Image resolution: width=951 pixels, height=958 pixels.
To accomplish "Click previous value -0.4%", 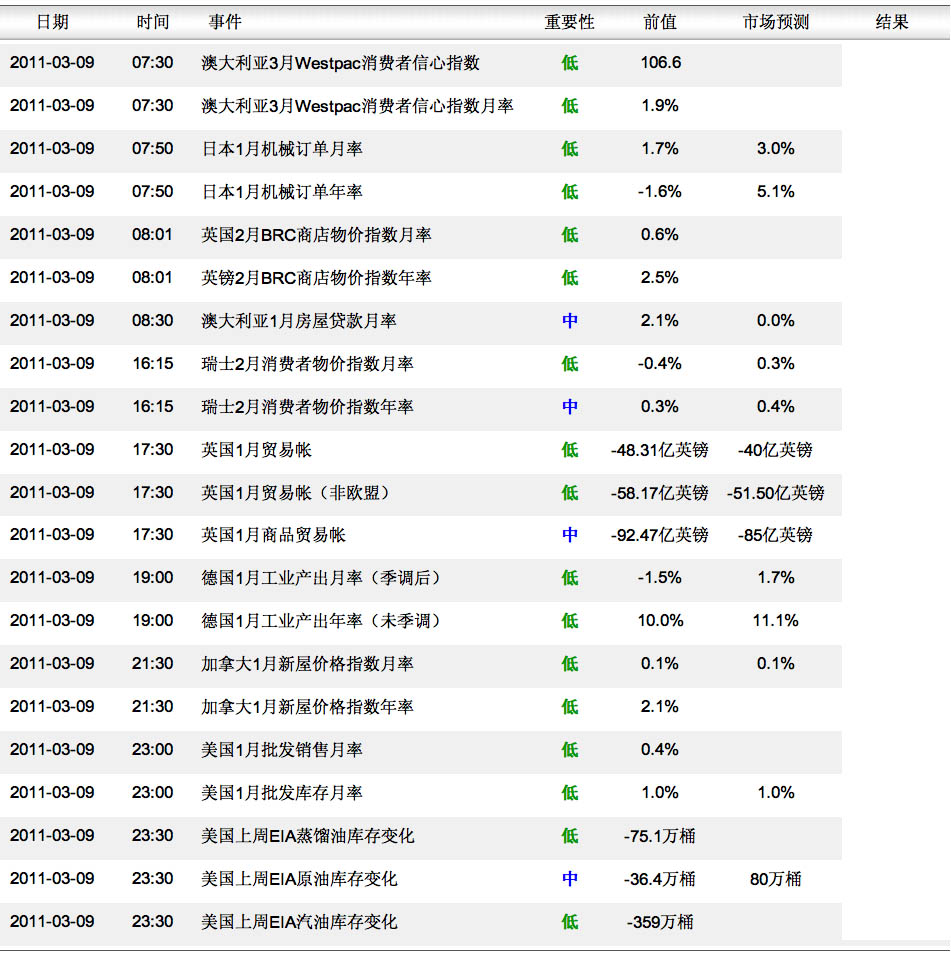I will [x=660, y=364].
